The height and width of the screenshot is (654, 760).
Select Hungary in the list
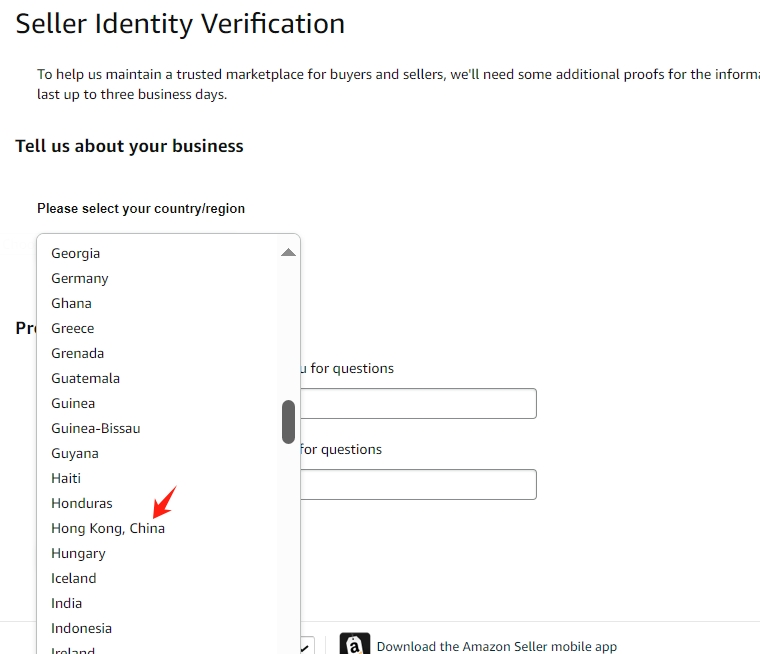(79, 553)
